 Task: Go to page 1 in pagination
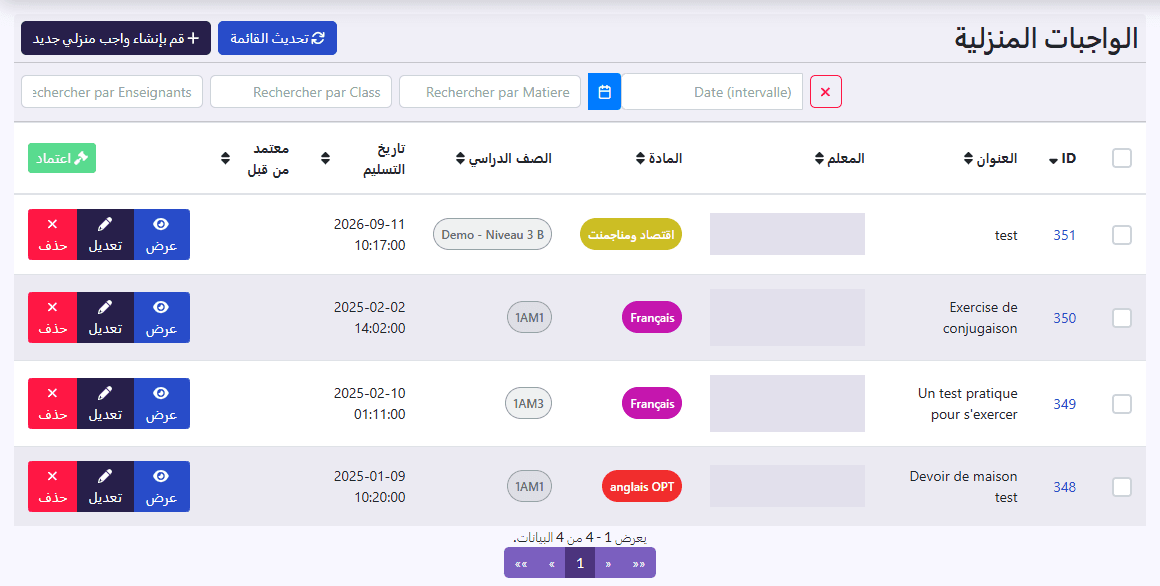(580, 563)
